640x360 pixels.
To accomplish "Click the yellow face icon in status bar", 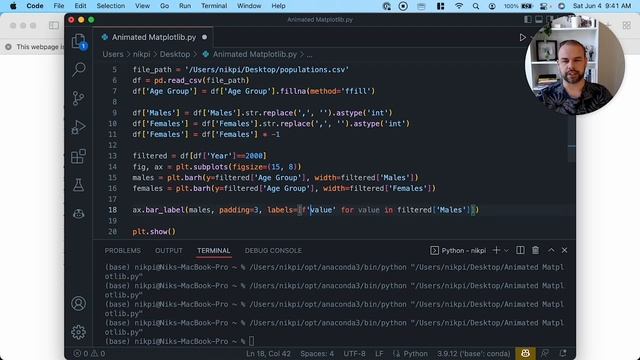I will point(525,353).
